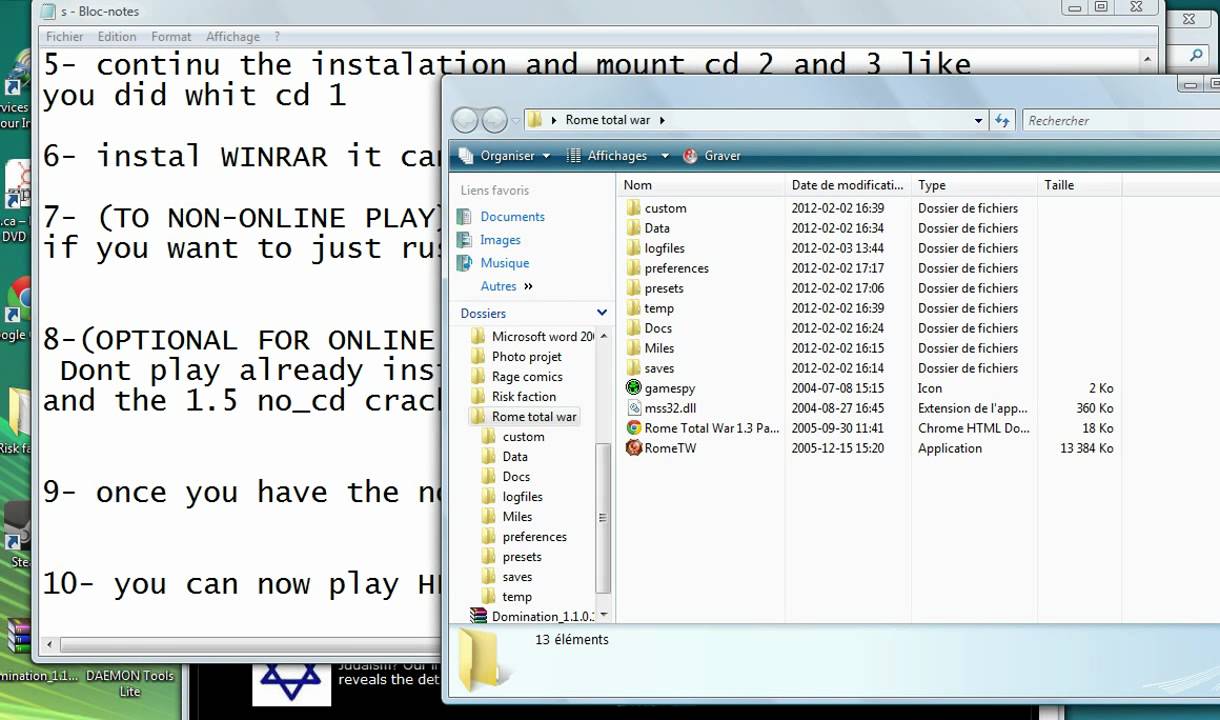Click the refresh button by address bar
Viewport: 1220px width, 720px height.
click(x=1002, y=120)
